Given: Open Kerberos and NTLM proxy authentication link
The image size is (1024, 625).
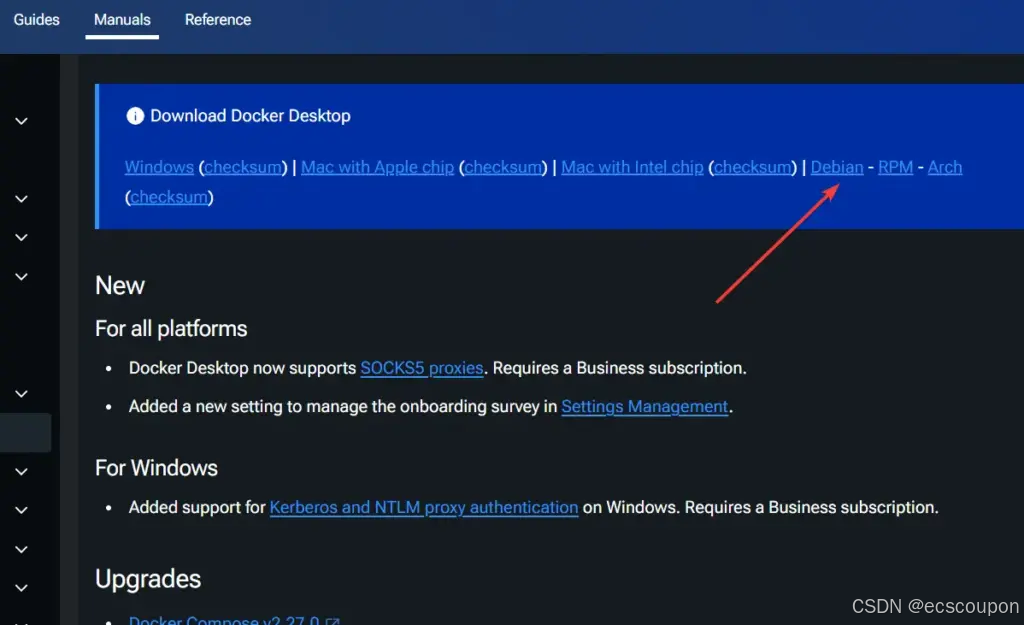Looking at the screenshot, I should (x=424, y=507).
